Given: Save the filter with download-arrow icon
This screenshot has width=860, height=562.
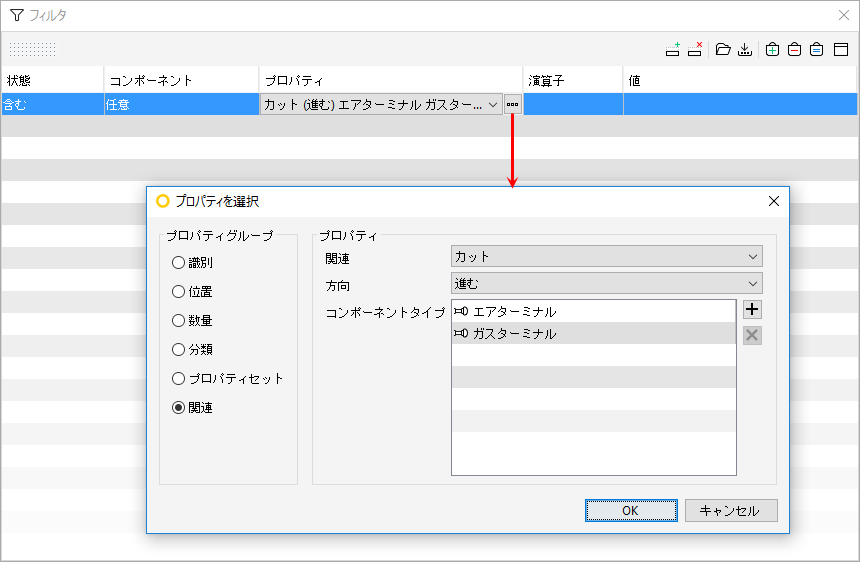Looking at the screenshot, I should tap(745, 49).
